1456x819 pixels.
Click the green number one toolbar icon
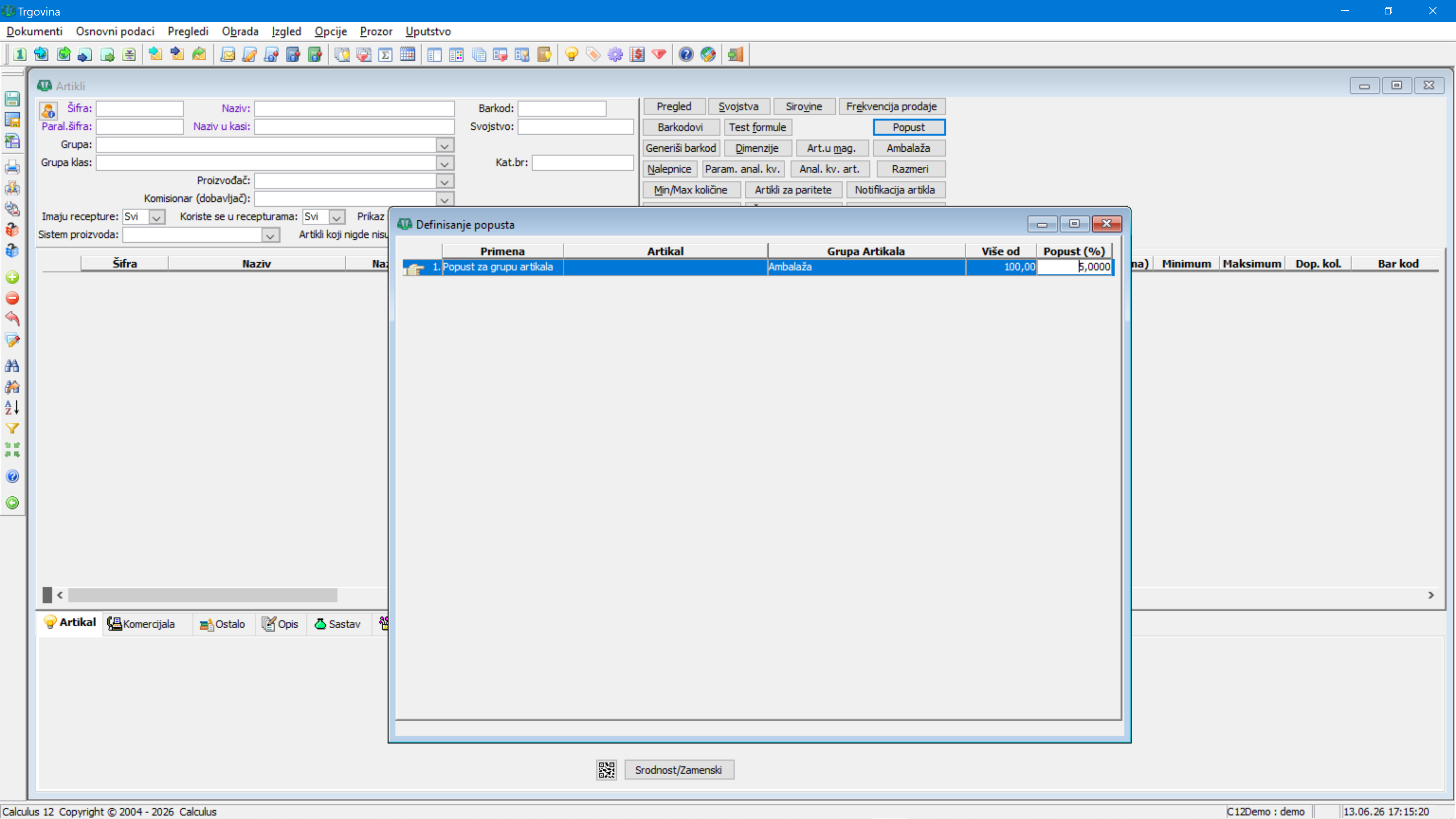[x=20, y=54]
